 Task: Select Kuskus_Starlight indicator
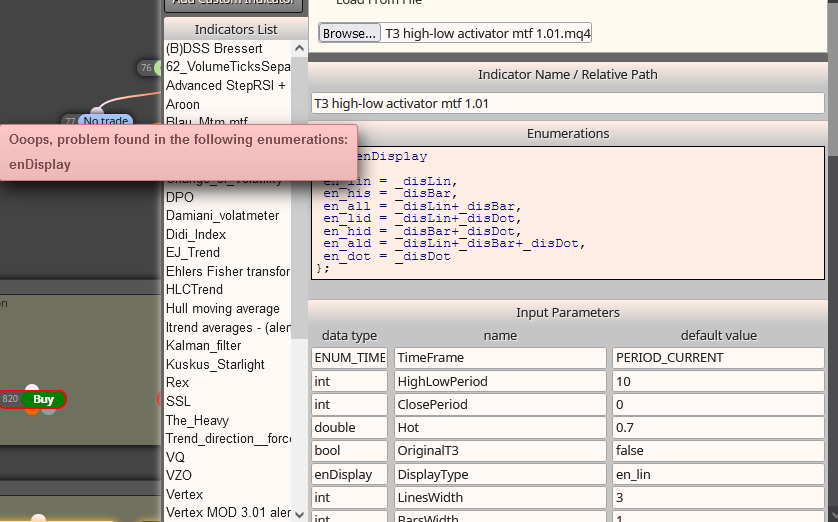click(x=215, y=364)
